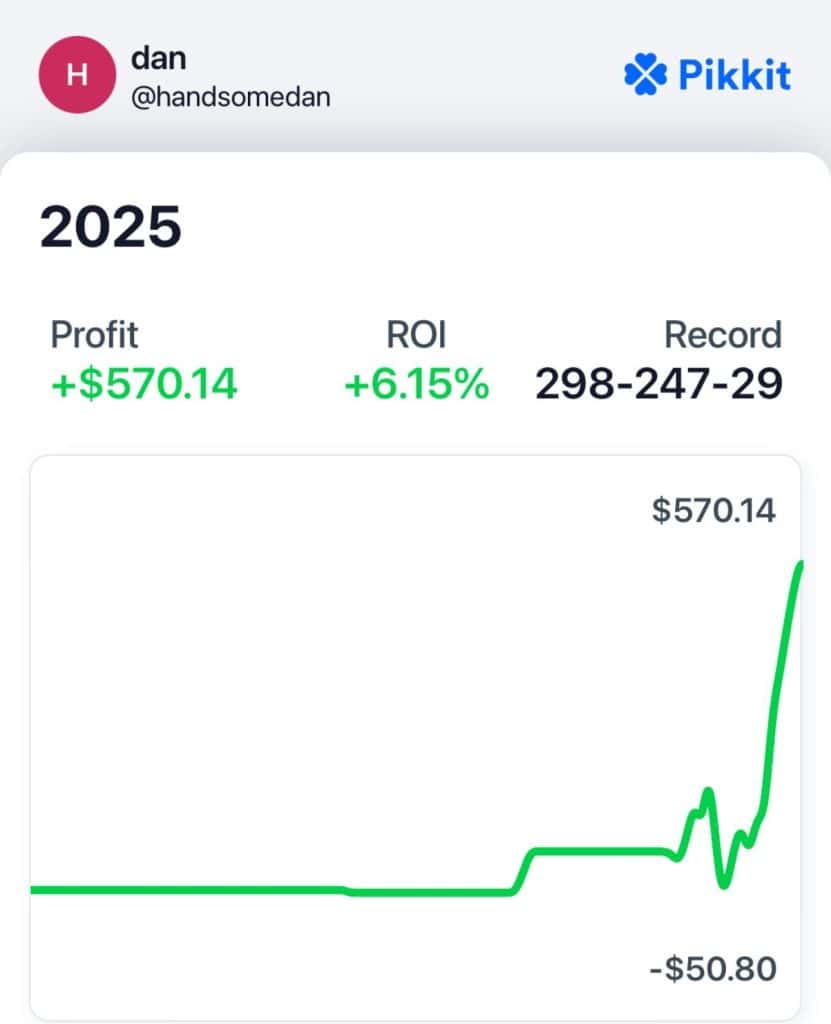This screenshot has width=831, height=1024.
Task: Tap the first step-up in the profit line
Action: (x=523, y=872)
